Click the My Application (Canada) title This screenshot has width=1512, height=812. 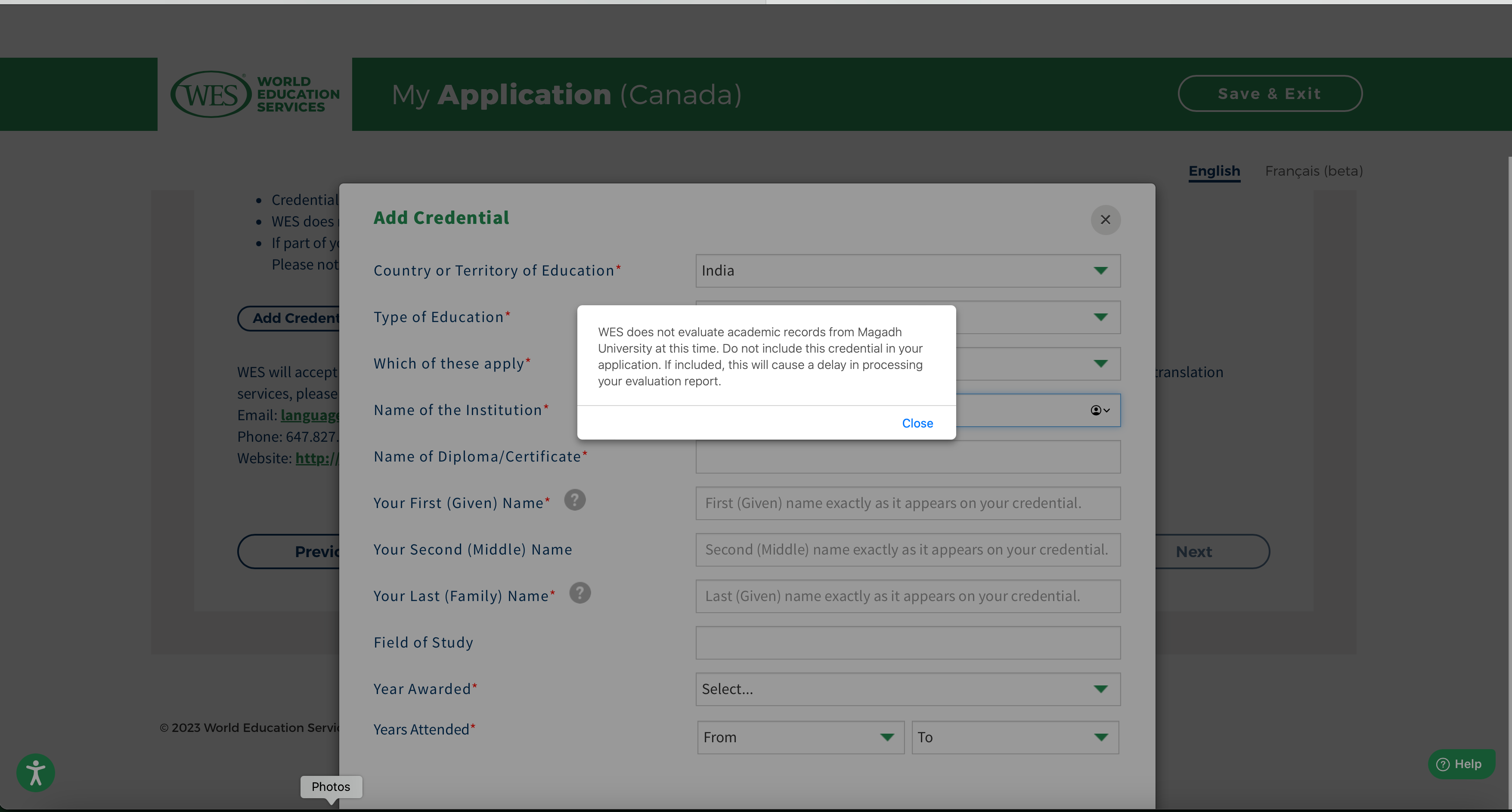coord(567,95)
